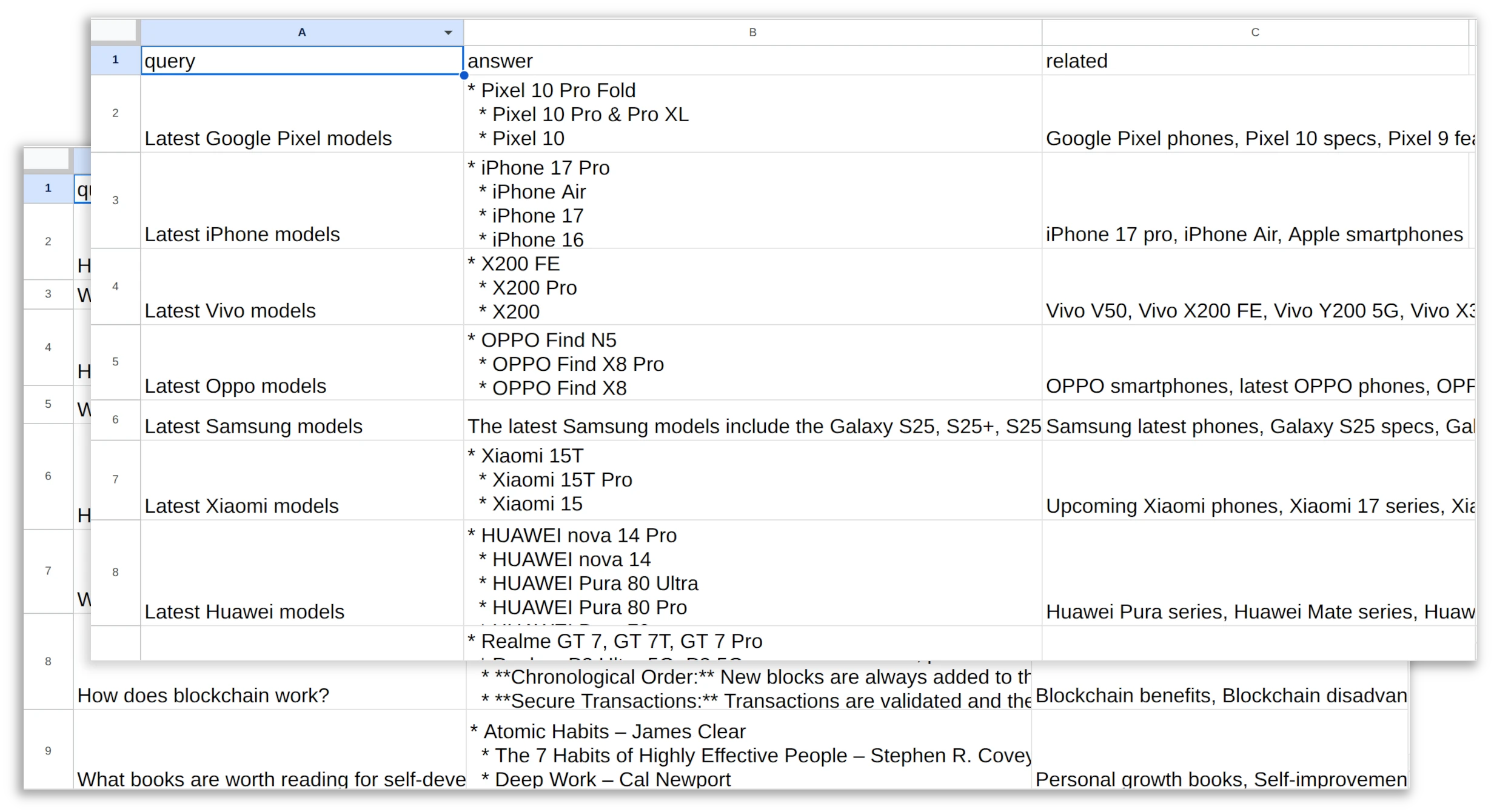The height and width of the screenshot is (812, 1494).
Task: Select row 9 header in back sheet
Action: (x=48, y=751)
